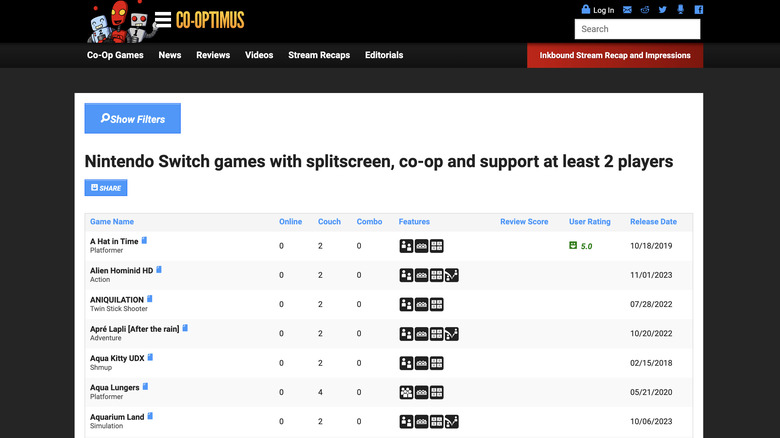Click the two-player co-op icon for A Hat in Time
The image size is (780, 438).
tap(406, 246)
